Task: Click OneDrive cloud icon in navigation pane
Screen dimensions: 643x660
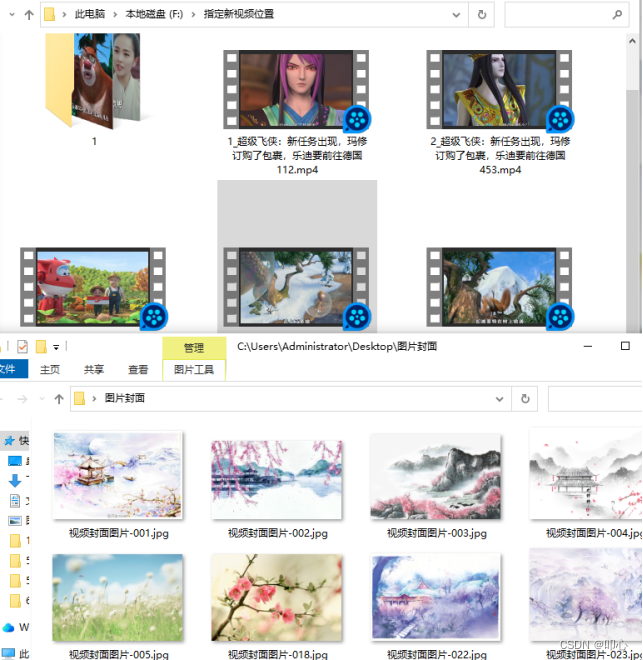Action: tap(8, 628)
